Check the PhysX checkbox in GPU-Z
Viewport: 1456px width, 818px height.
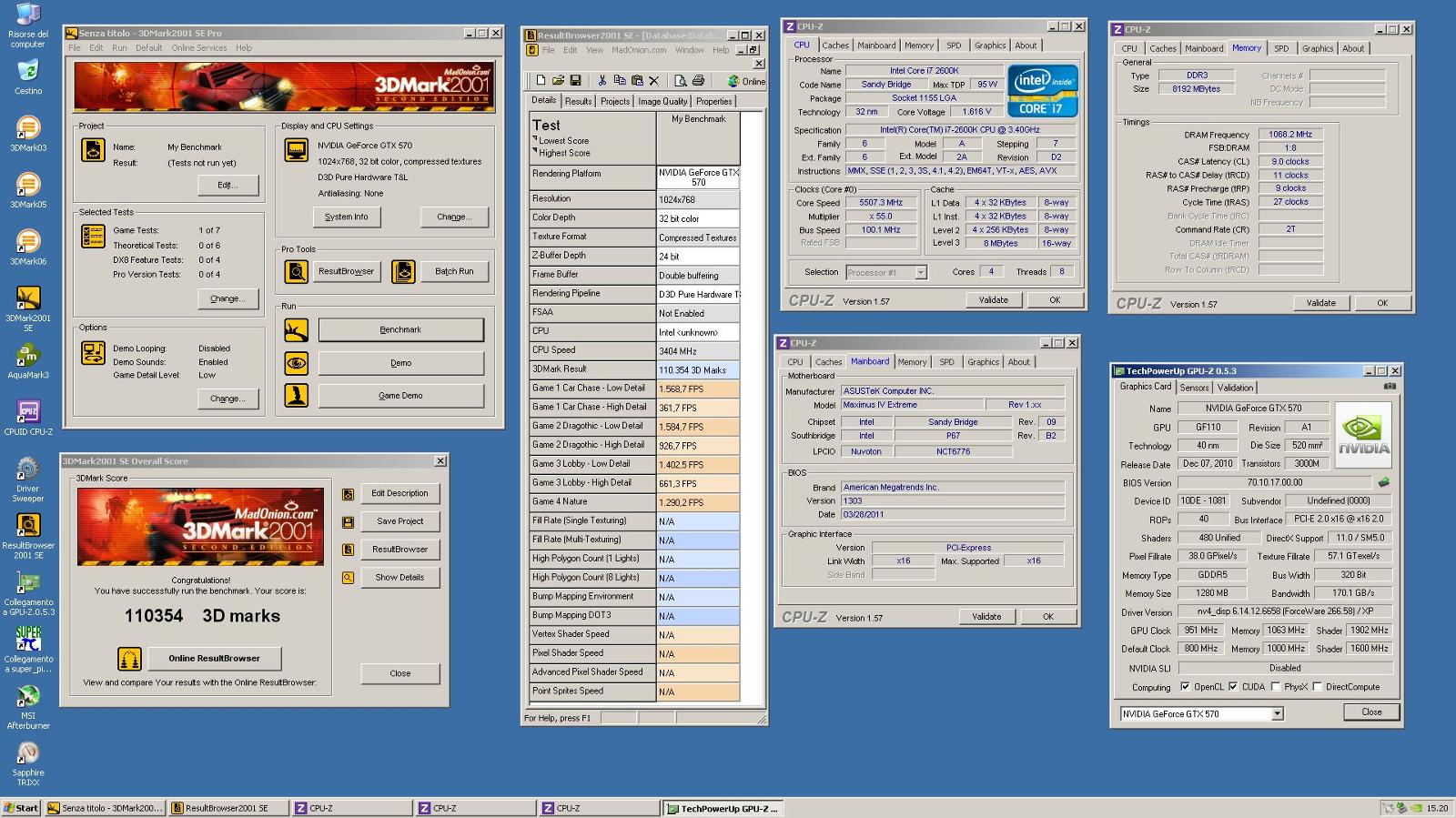tap(1276, 687)
